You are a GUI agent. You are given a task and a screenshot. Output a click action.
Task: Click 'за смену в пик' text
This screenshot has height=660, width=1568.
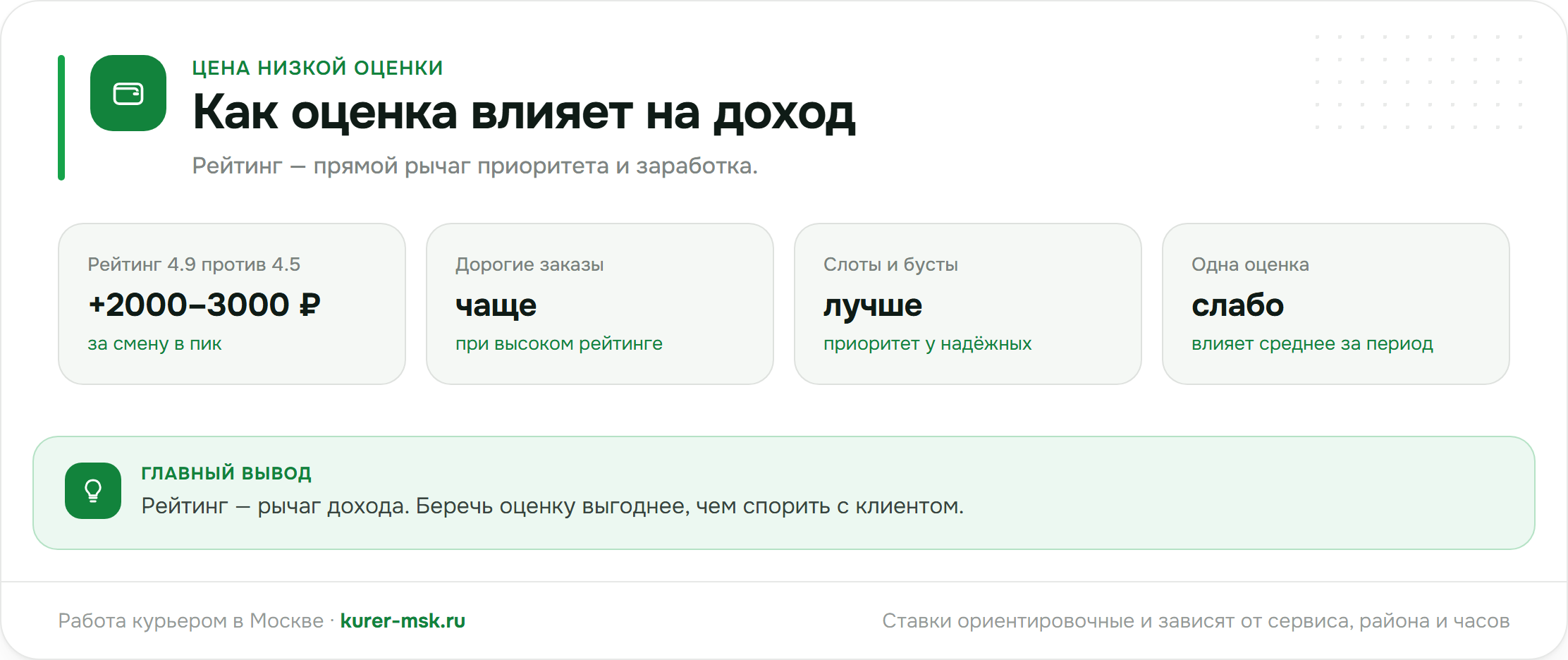pos(154,343)
